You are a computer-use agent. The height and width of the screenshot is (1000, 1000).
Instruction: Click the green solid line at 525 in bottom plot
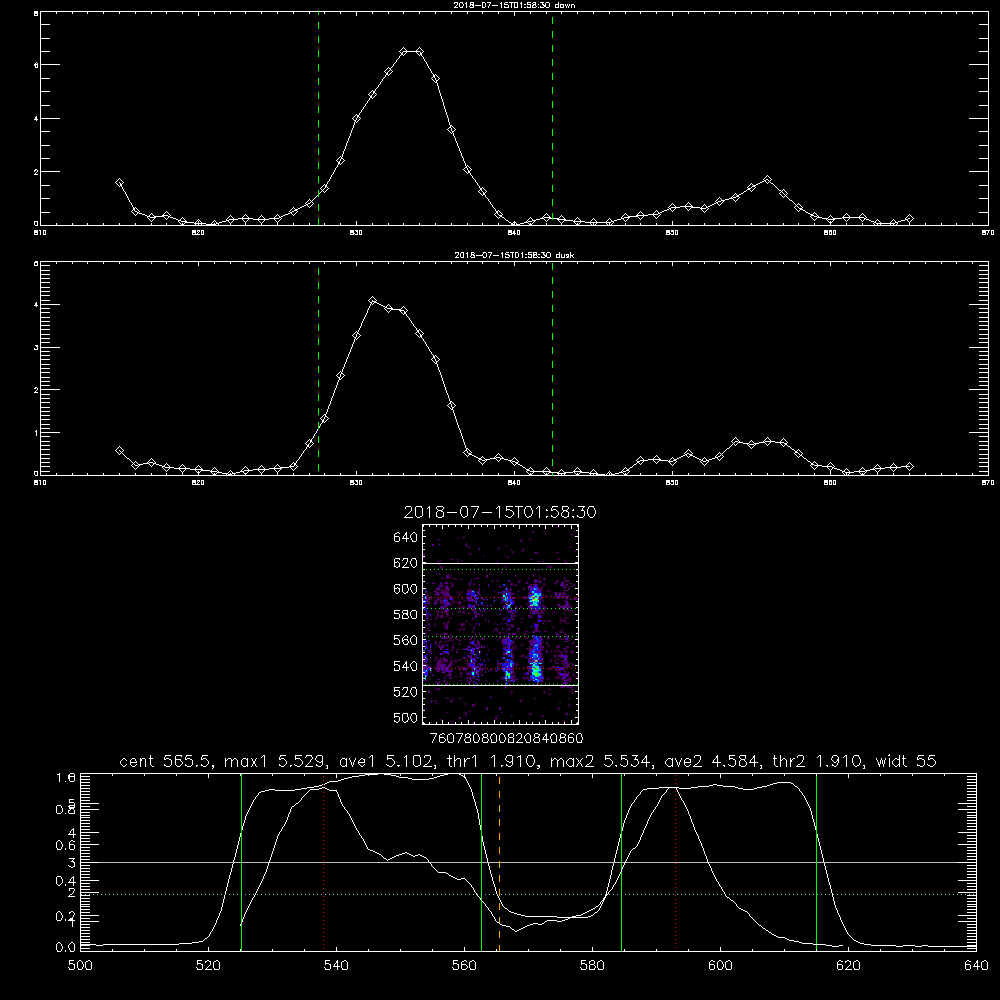(x=241, y=862)
